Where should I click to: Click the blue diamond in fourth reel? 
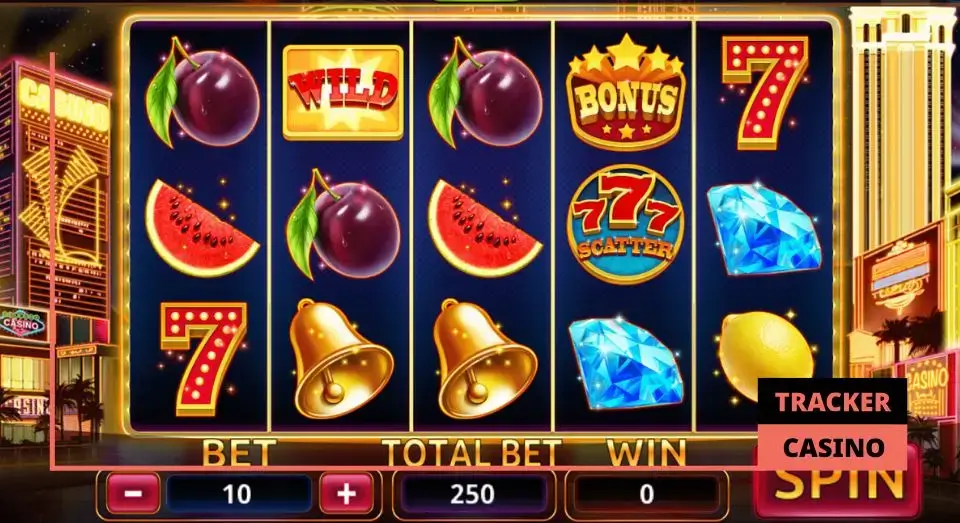pos(625,363)
